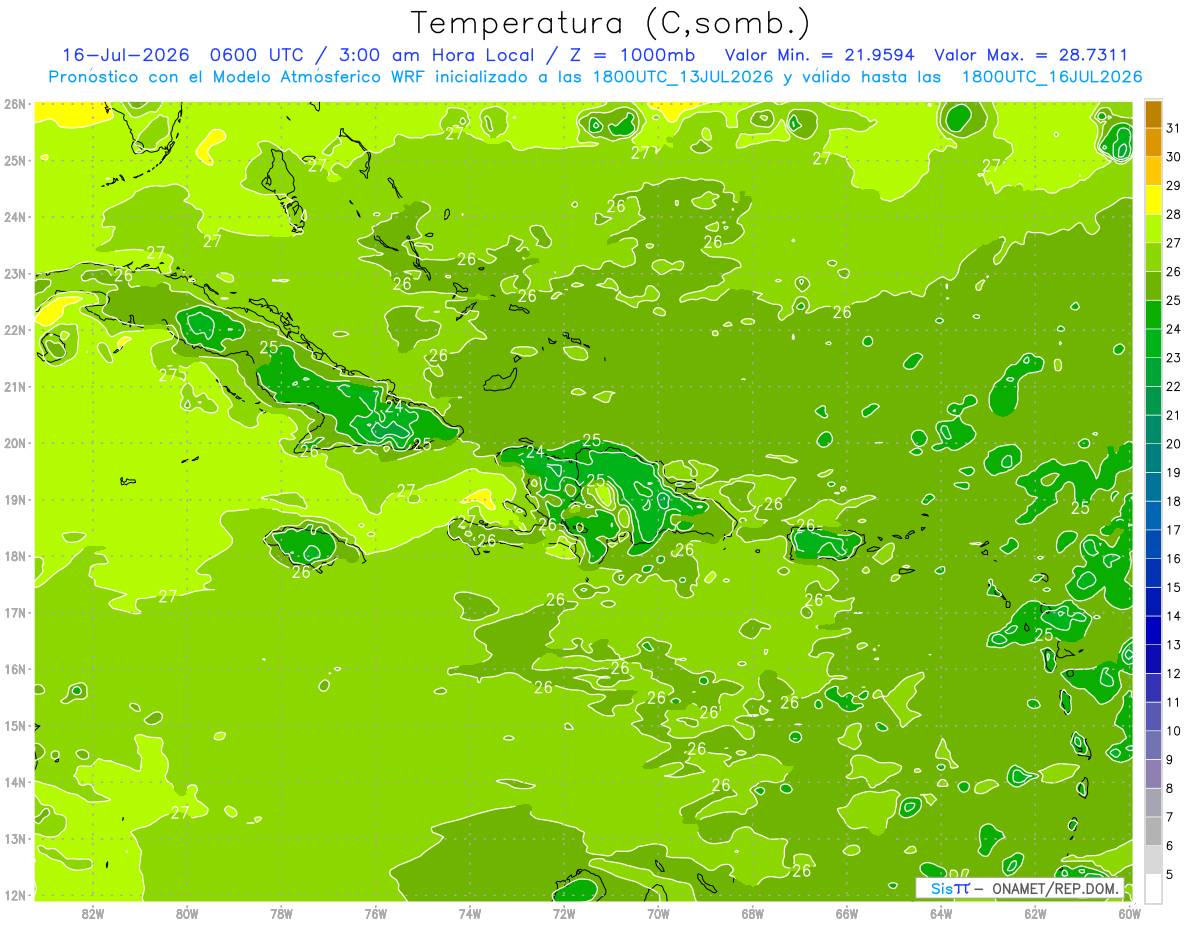1200x927 pixels.
Task: Click the "Temperatura (C,somb.)" map title
Action: [609, 24]
